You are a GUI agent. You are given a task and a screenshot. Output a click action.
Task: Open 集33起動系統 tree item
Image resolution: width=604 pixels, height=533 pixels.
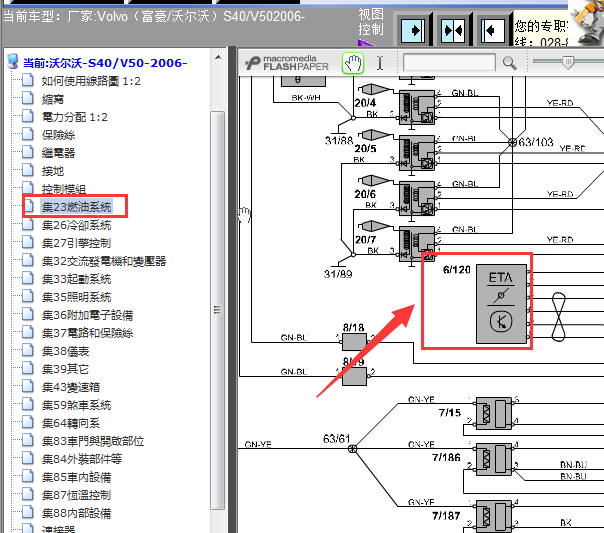point(76,279)
